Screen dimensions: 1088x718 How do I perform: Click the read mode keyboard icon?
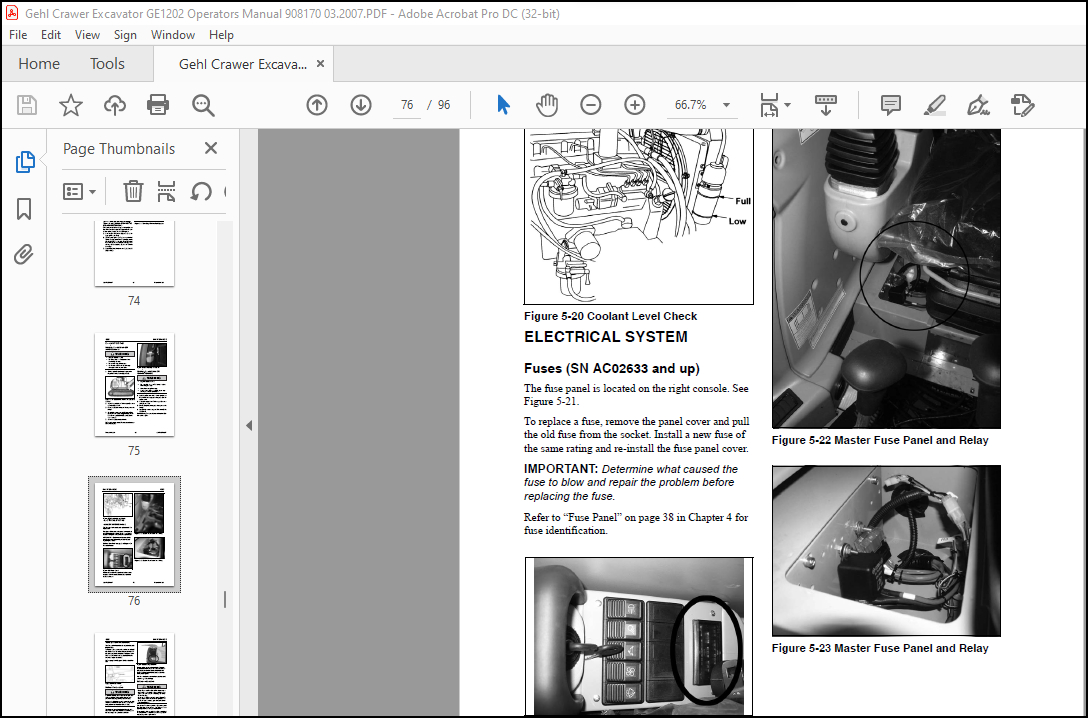826,105
